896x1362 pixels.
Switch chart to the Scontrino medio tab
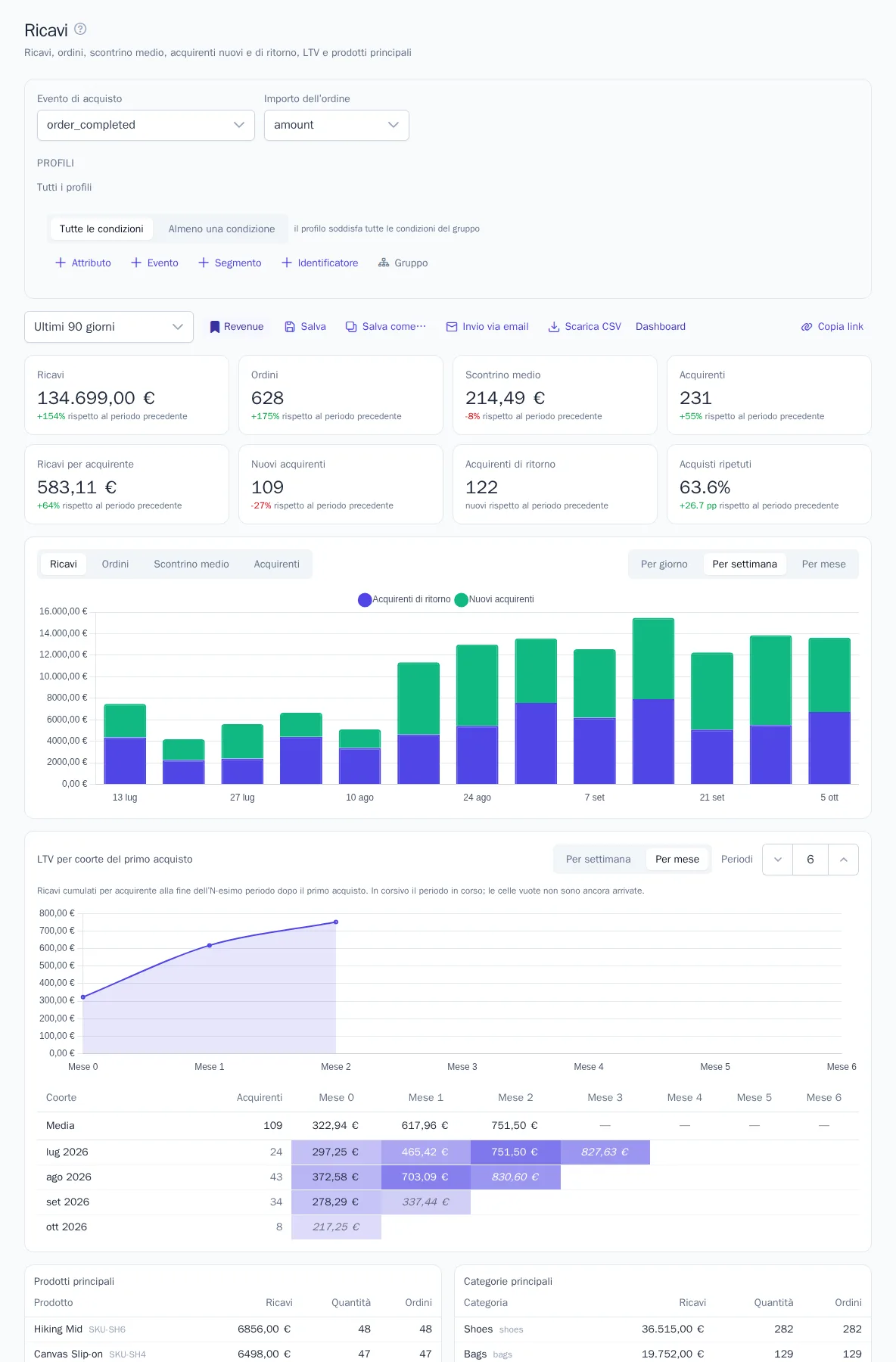coord(191,564)
